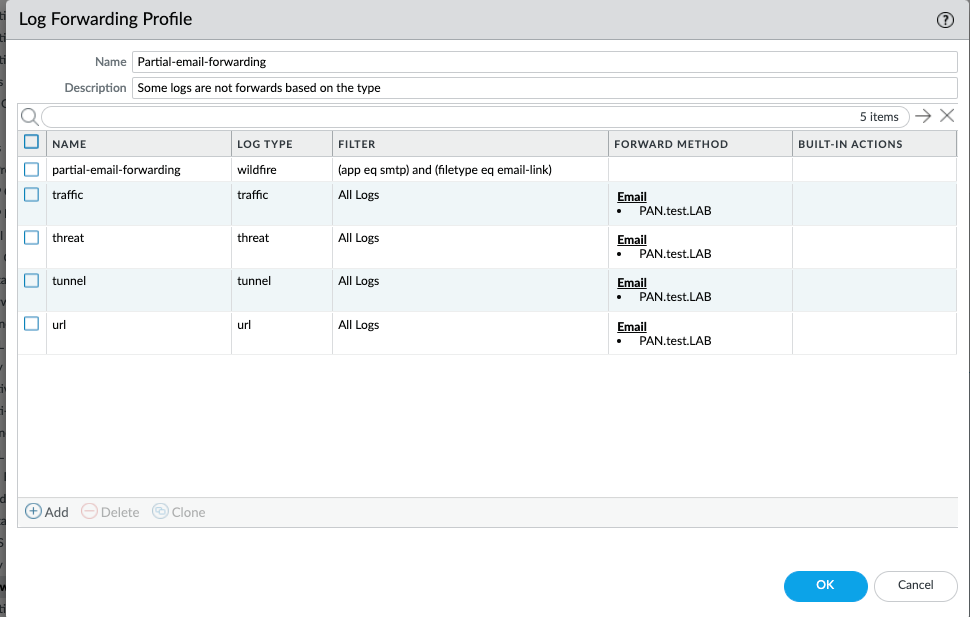Open the partial-email-forwarding entry name
Viewport: 970px width, 617px height.
click(116, 170)
